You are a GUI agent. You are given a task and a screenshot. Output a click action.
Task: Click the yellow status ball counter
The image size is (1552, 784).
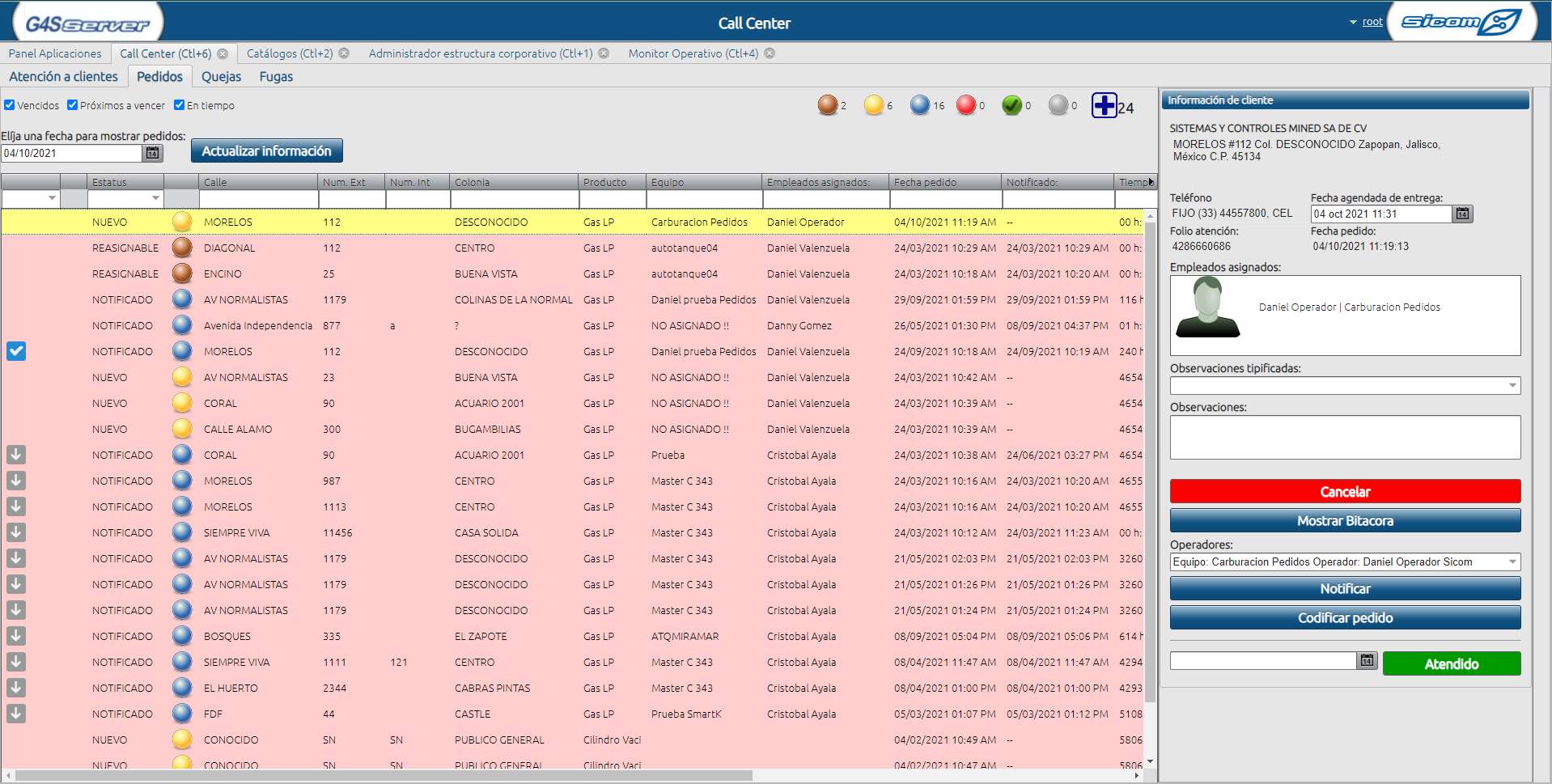point(874,105)
